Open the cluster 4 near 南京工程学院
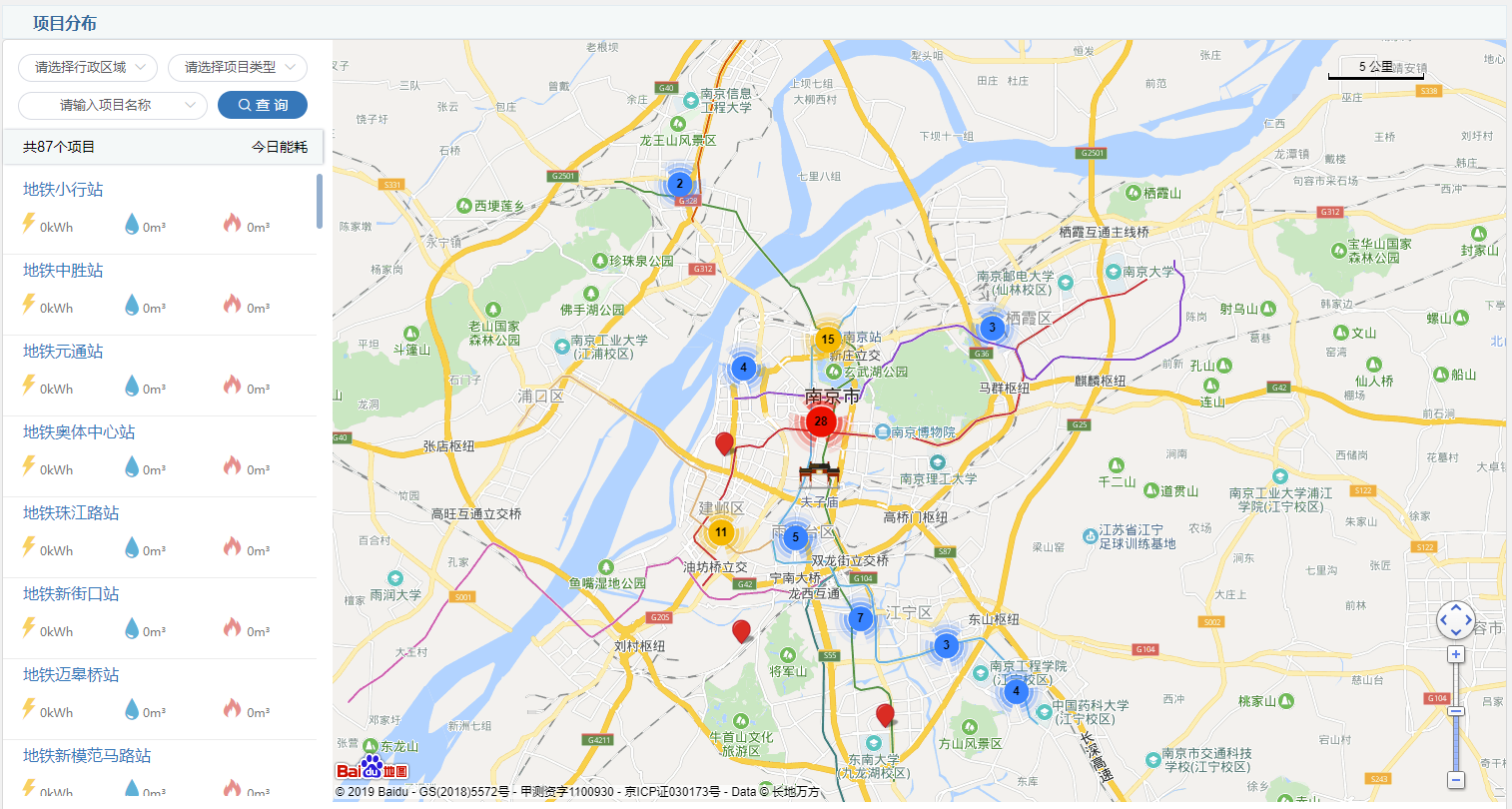Screen dimensions: 1512x809 tap(1016, 690)
